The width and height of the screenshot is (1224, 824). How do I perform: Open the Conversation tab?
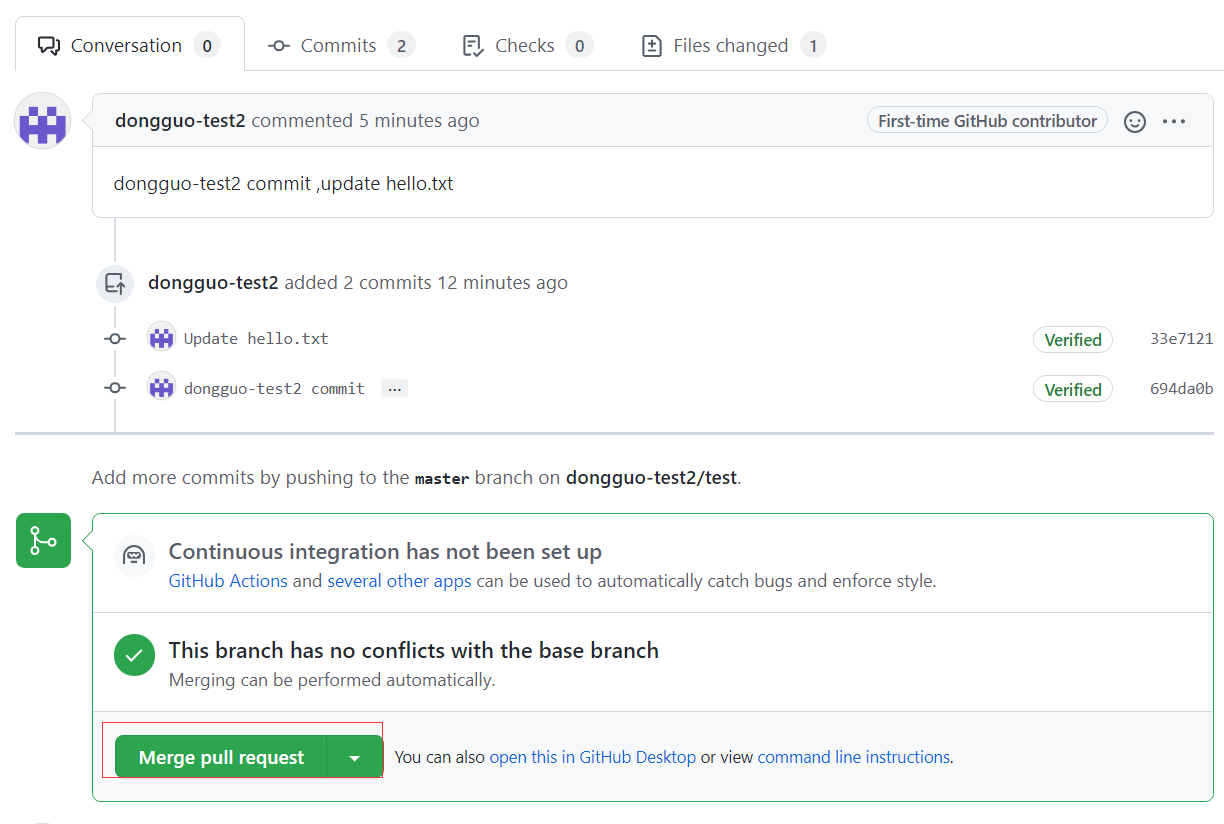coord(130,45)
